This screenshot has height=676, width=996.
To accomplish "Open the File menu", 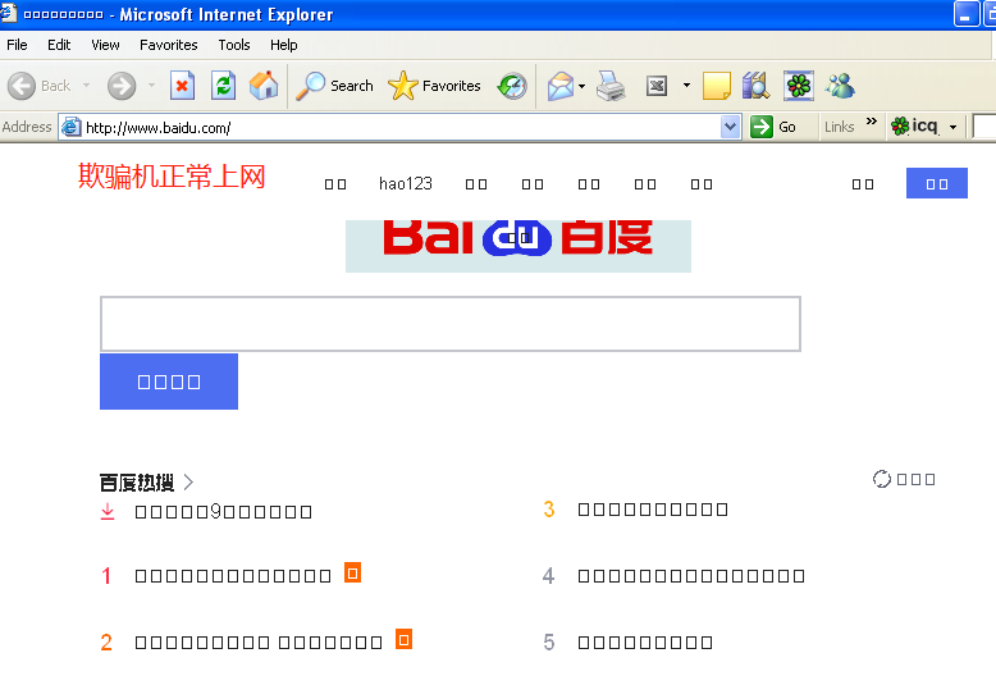I will (x=17, y=45).
